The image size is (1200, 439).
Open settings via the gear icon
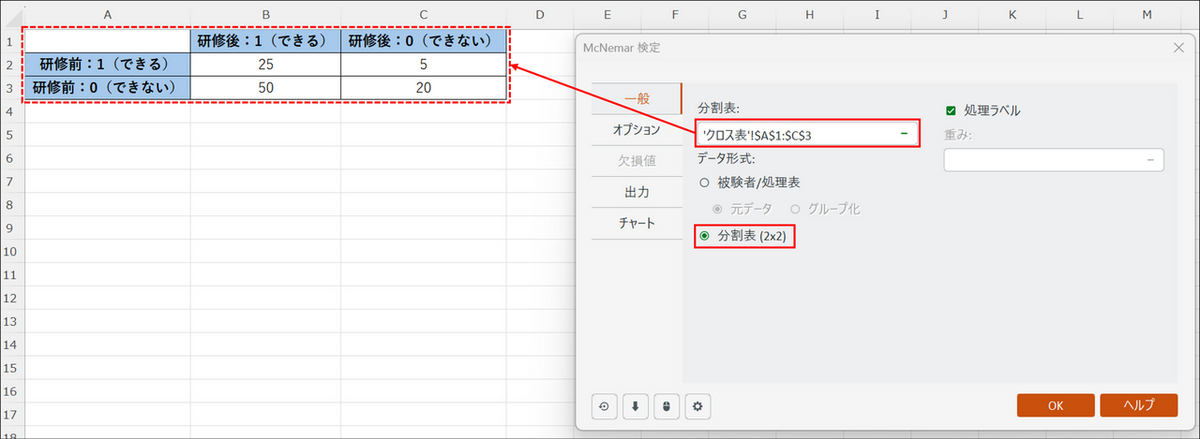point(698,406)
